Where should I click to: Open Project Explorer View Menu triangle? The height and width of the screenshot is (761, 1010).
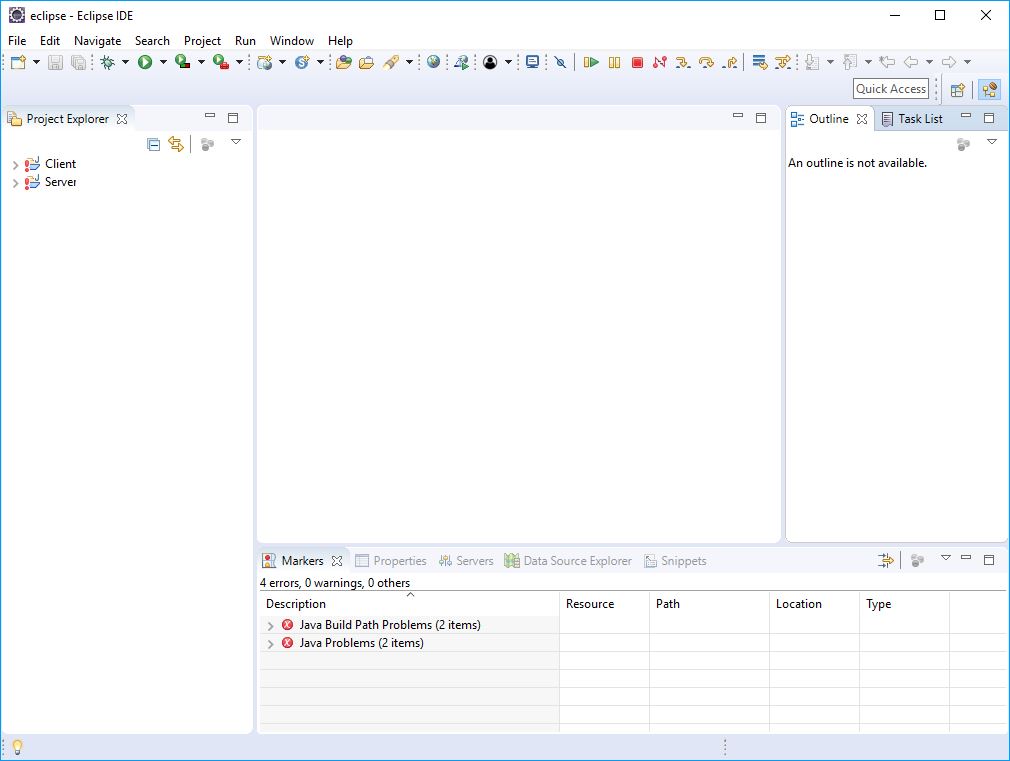coord(236,142)
